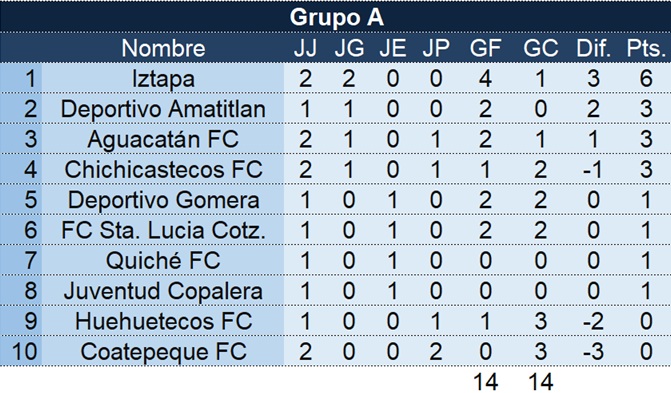Select the Pts. column header
The image size is (671, 393).
pyautogui.click(x=646, y=48)
